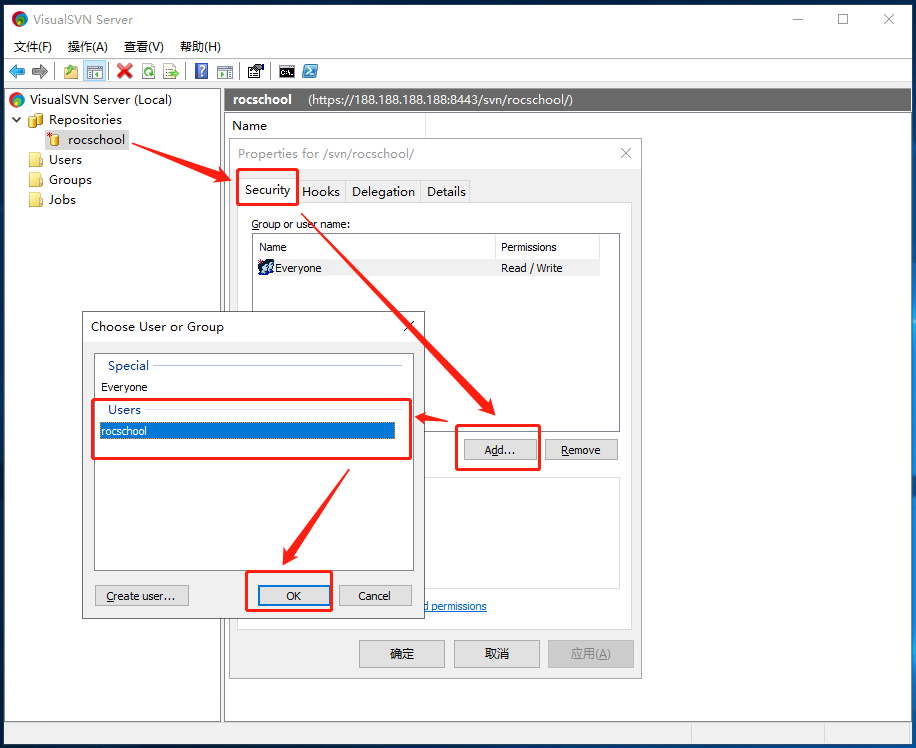Click the VisualSVN logo in title bar
This screenshot has width=916, height=748.
(19, 19)
